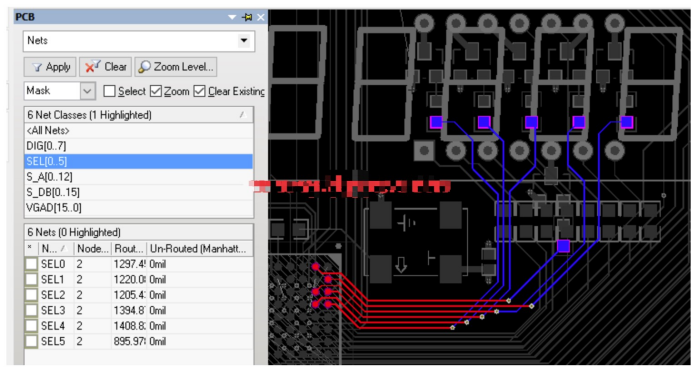
Task: Sort net classes via header arrow
Action: [242, 115]
